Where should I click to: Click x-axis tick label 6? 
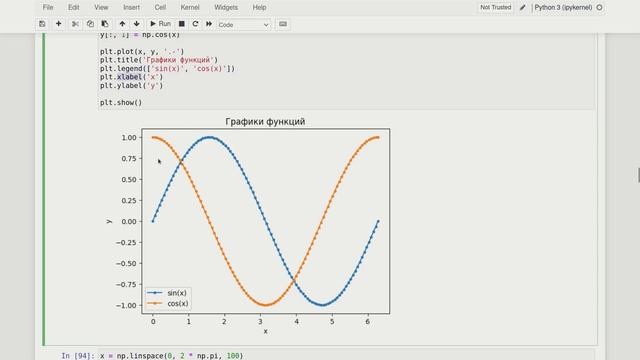tap(368, 322)
